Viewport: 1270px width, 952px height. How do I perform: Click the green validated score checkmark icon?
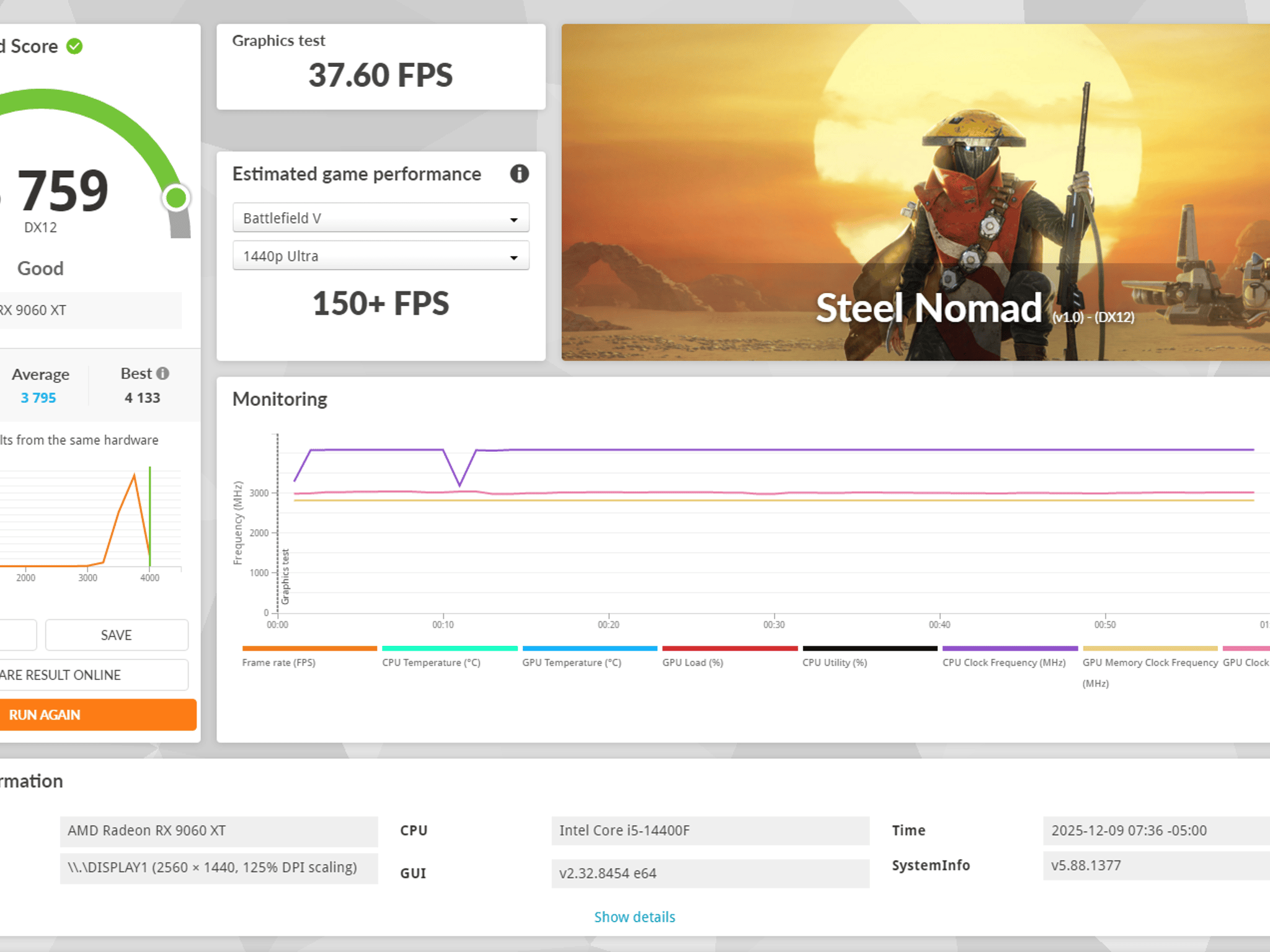74,46
